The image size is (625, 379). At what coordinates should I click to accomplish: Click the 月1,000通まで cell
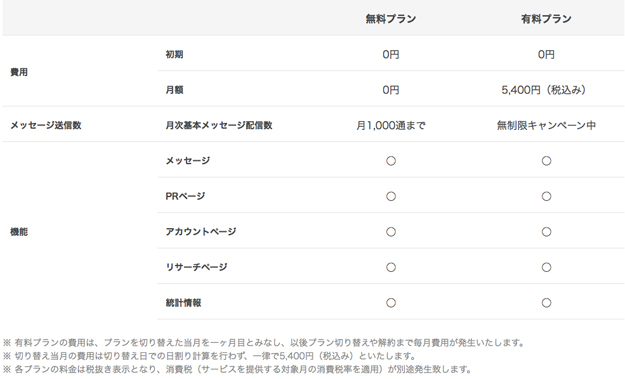(391, 126)
